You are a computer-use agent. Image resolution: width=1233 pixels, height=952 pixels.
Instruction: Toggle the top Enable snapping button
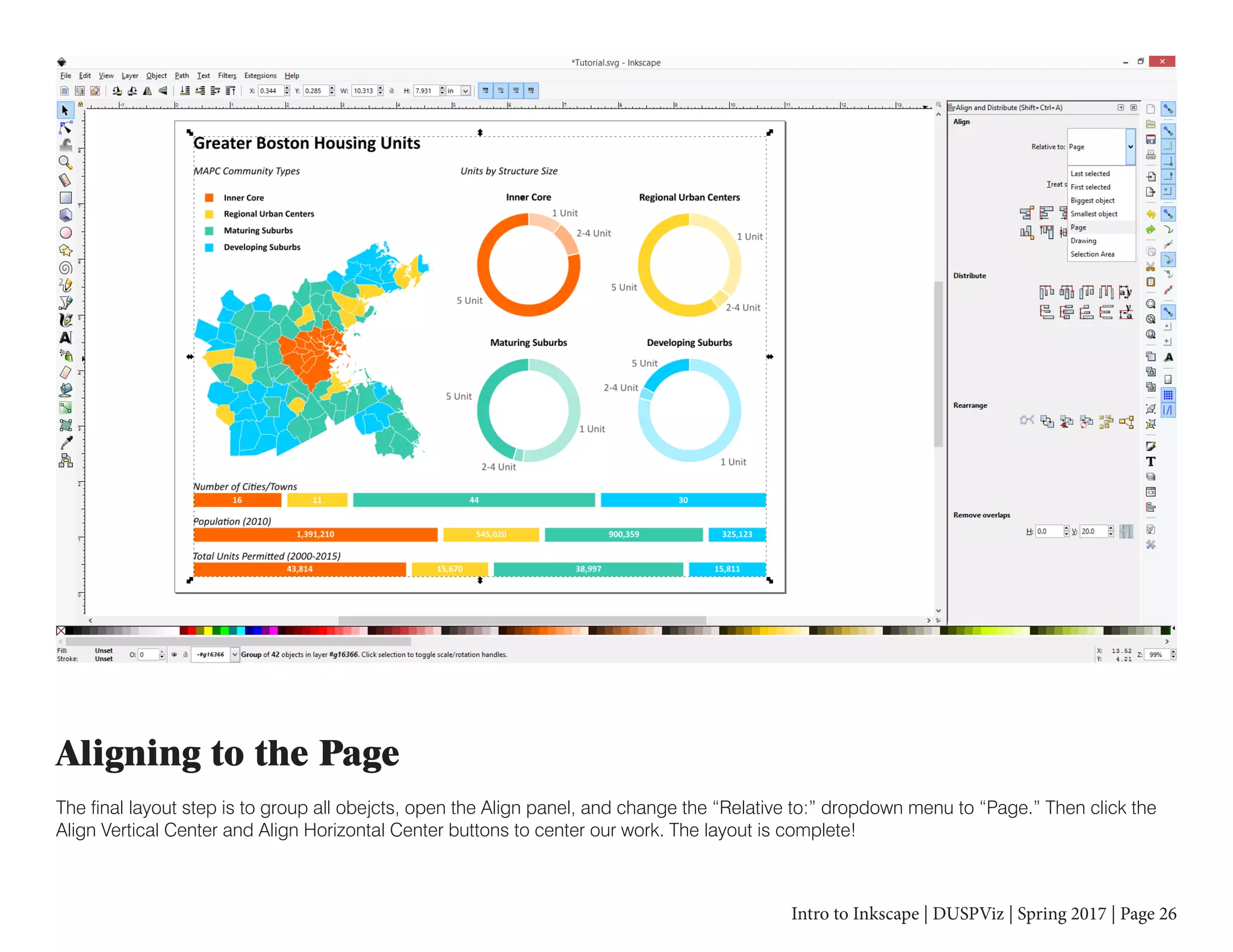click(1168, 109)
